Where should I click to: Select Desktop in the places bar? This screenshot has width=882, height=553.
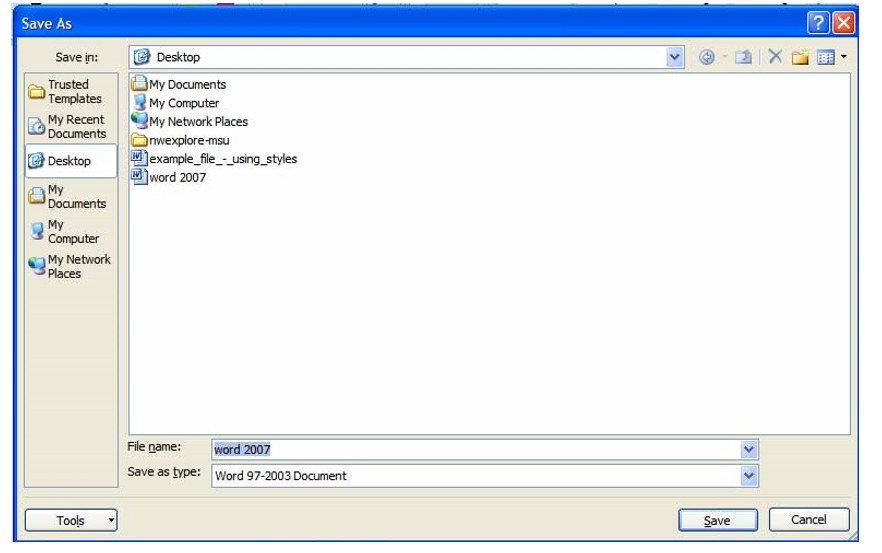click(x=71, y=161)
